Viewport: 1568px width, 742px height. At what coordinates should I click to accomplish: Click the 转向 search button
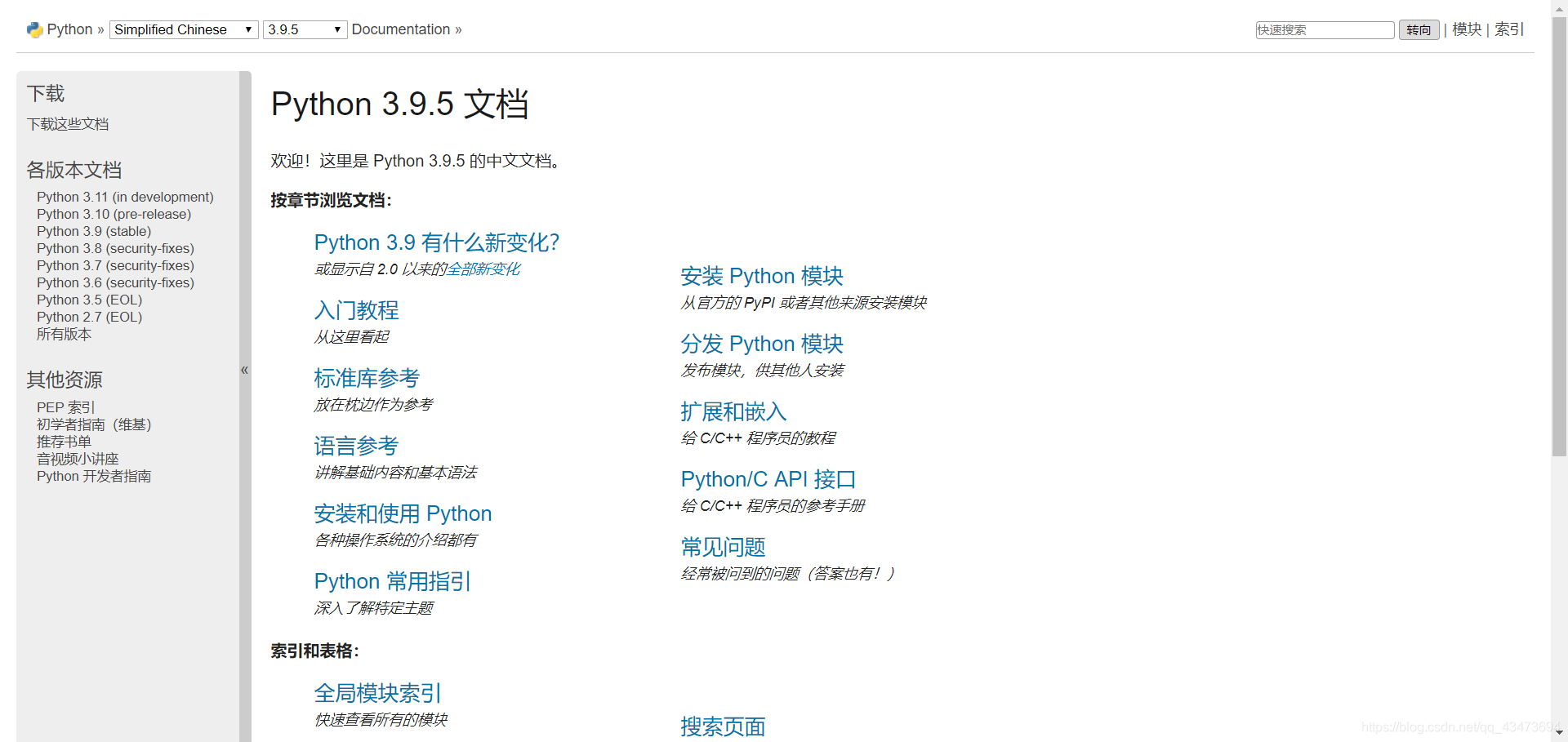[1419, 30]
